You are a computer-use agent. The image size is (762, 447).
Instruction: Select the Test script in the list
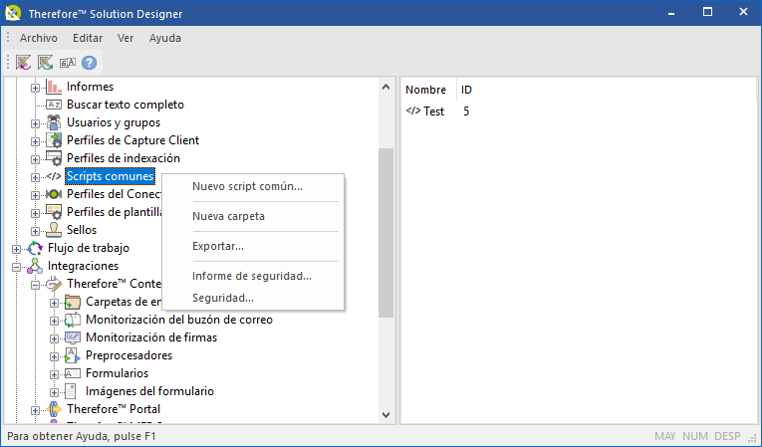[433, 112]
